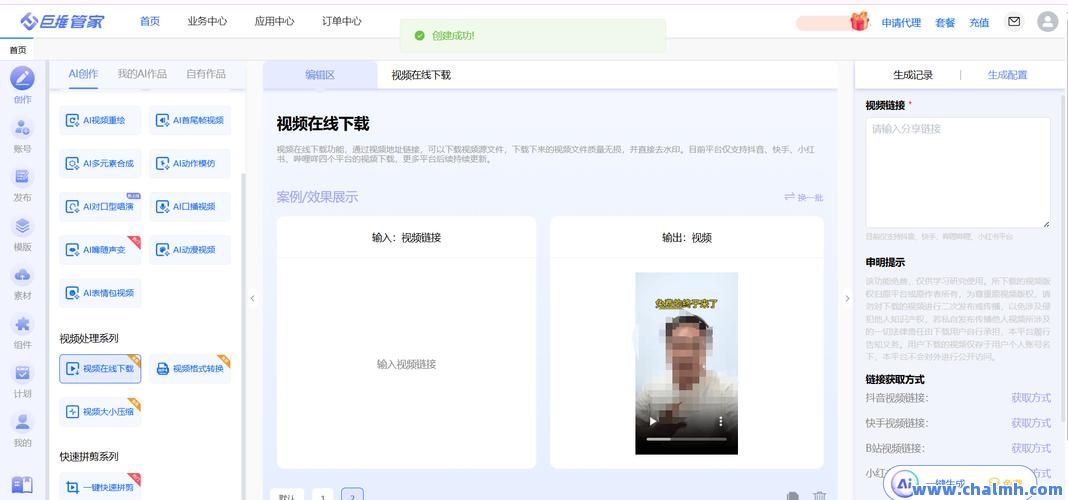The width and height of the screenshot is (1068, 500).
Task: Switch to the 生成记录 tab
Action: [913, 75]
